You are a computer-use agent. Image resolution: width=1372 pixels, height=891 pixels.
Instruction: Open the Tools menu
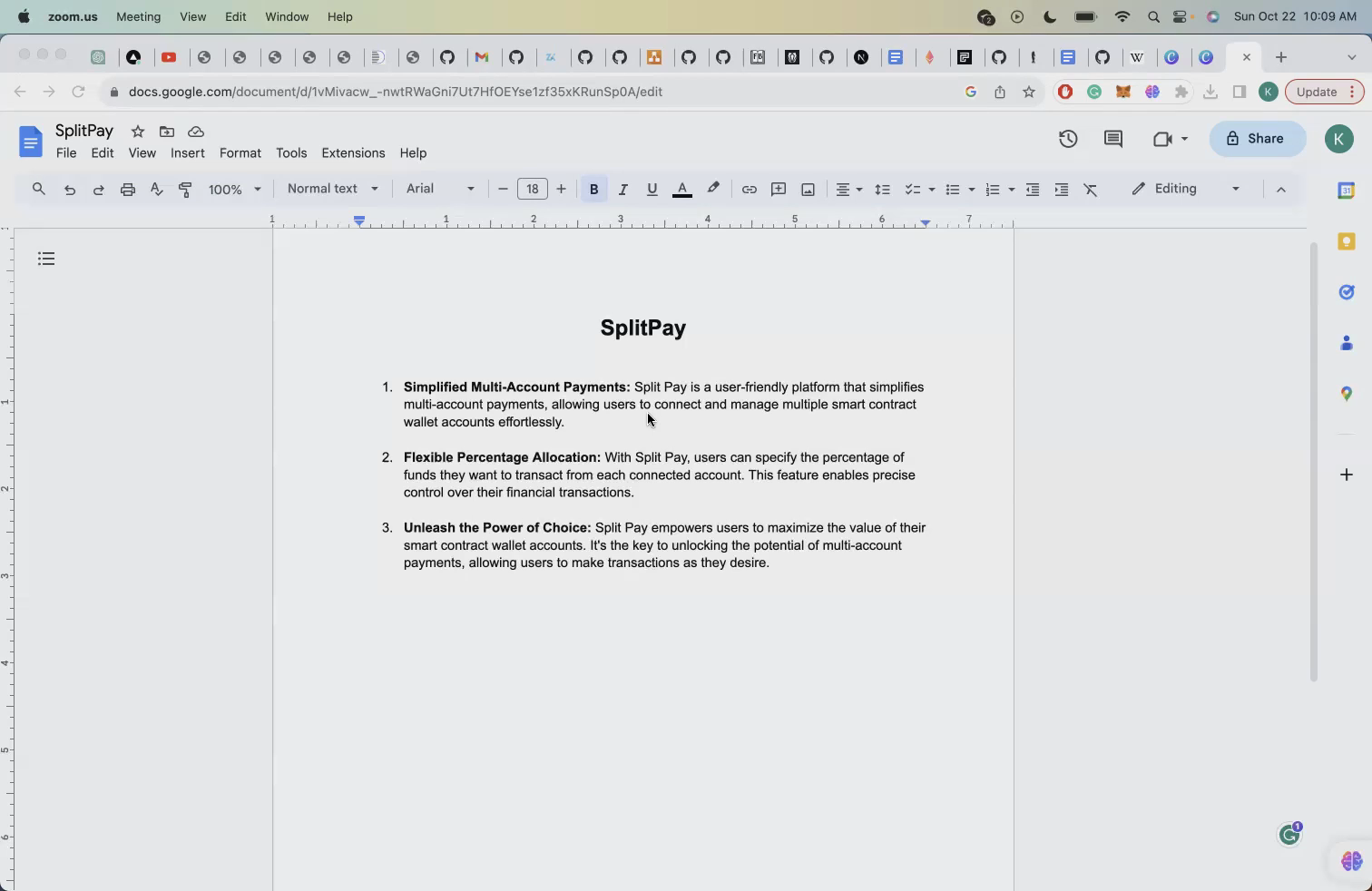(x=291, y=153)
